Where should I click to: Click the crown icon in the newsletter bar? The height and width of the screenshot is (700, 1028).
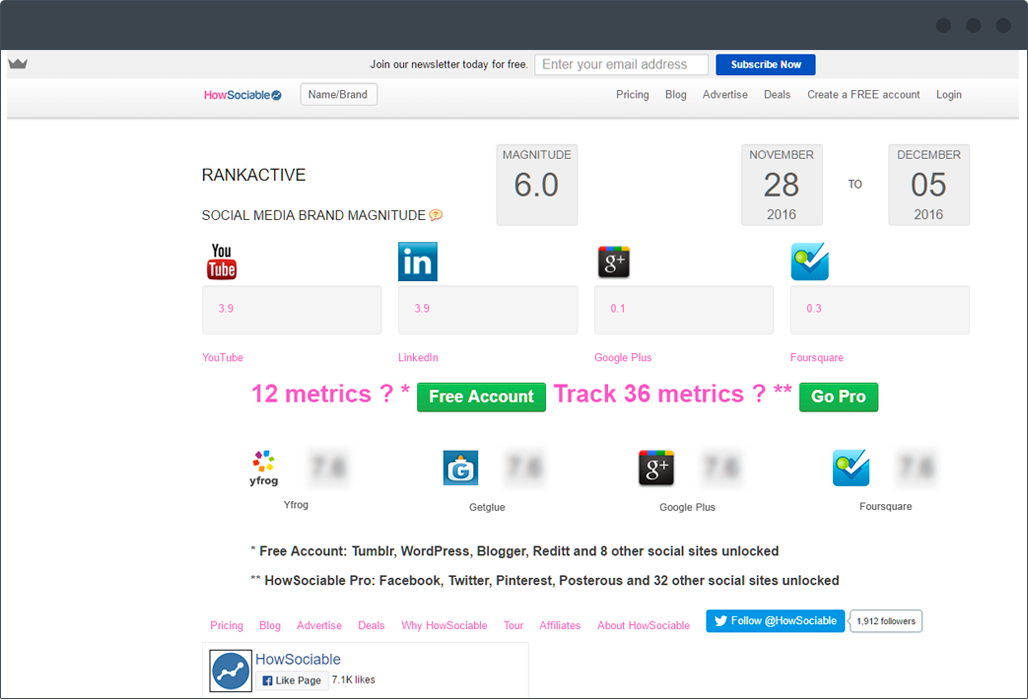coord(18,64)
